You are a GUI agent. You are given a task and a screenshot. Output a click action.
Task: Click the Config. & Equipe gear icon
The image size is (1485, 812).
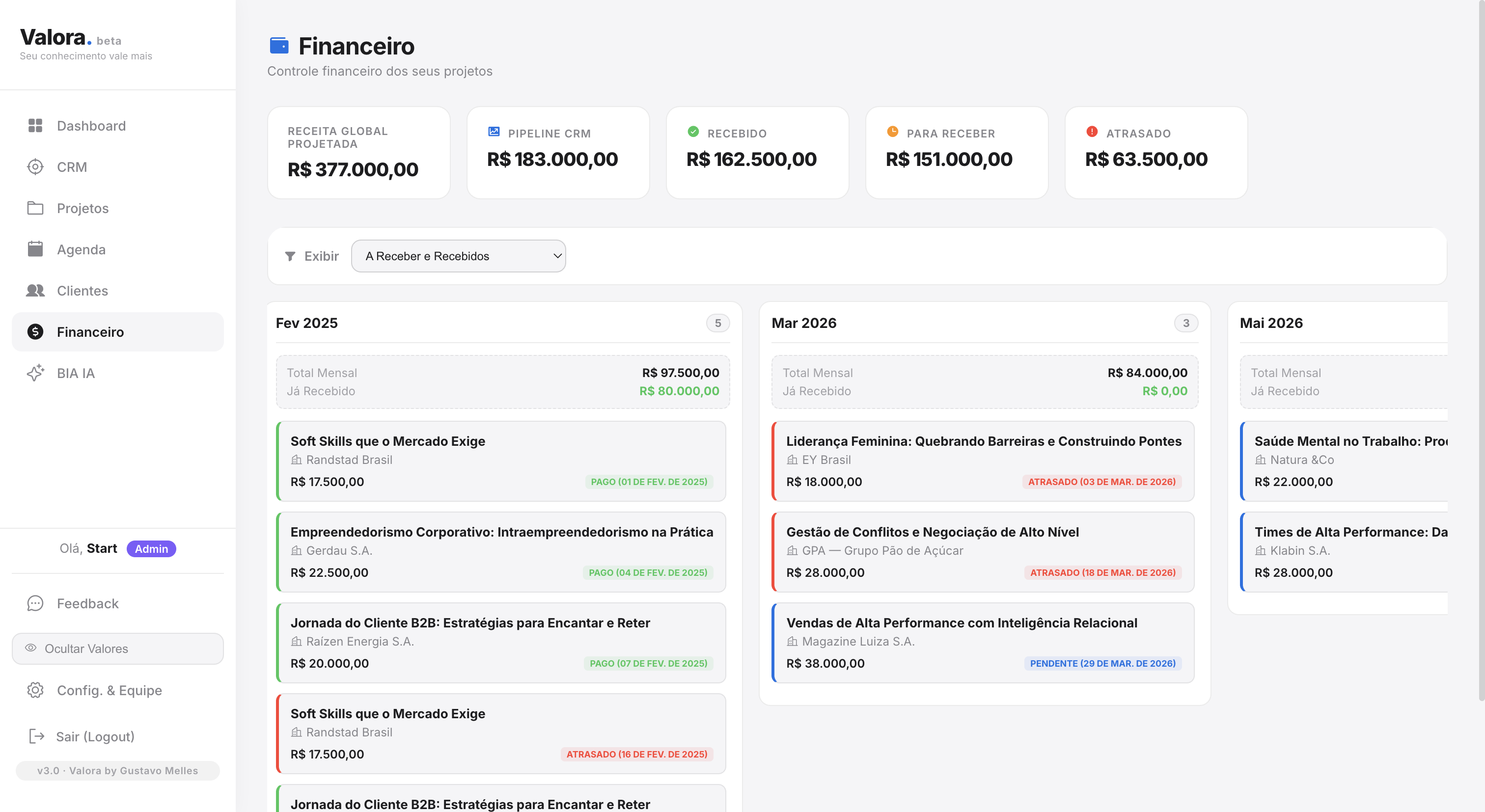35,690
